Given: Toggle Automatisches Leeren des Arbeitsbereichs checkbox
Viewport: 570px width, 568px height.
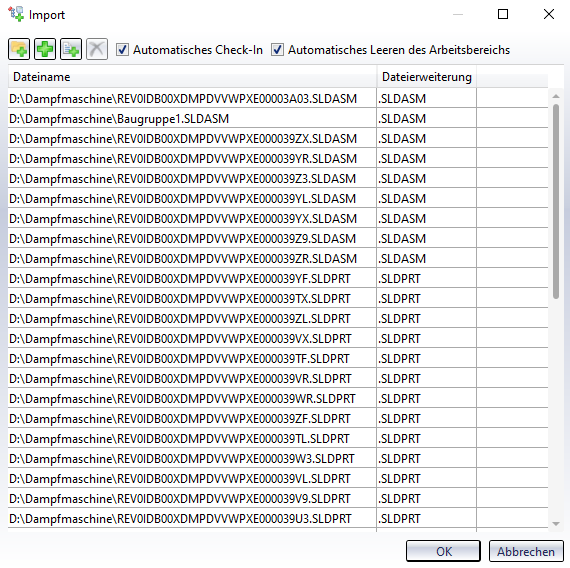Looking at the screenshot, I should coord(277,49).
